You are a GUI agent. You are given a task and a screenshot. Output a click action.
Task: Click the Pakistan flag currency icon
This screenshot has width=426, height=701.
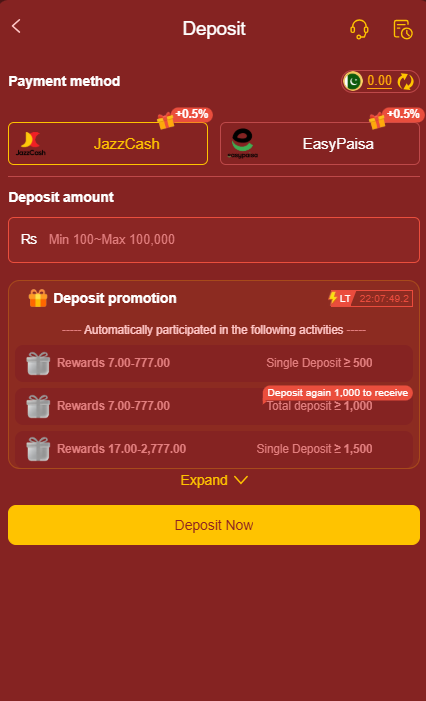point(353,81)
